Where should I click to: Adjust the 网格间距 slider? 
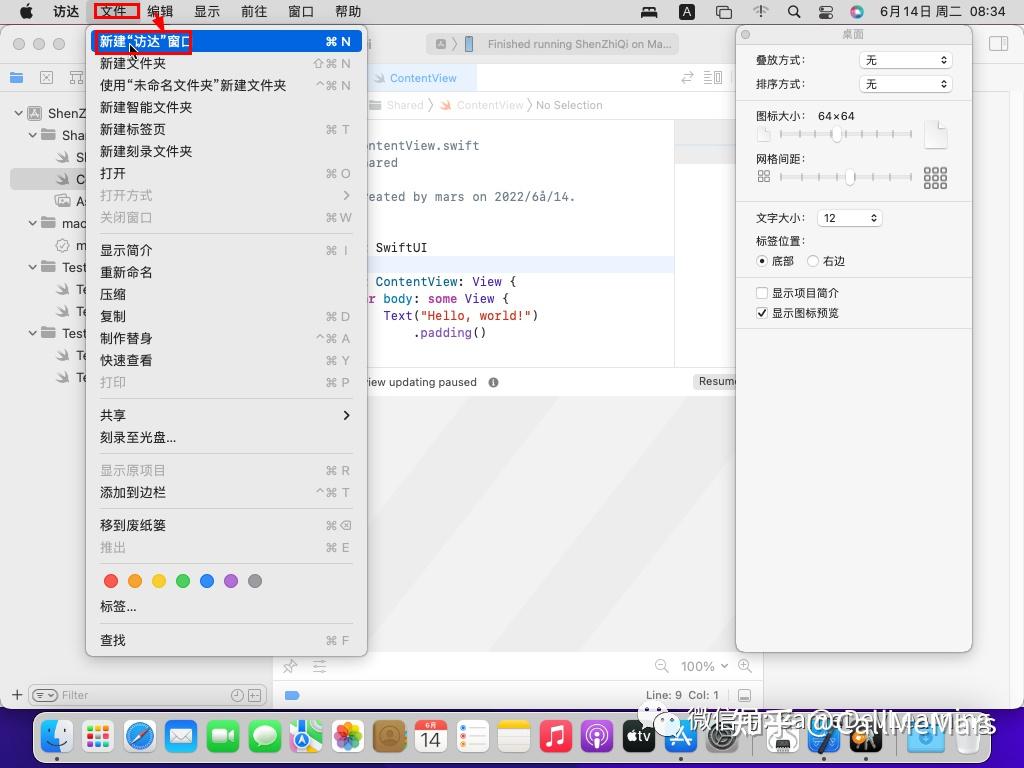(846, 177)
